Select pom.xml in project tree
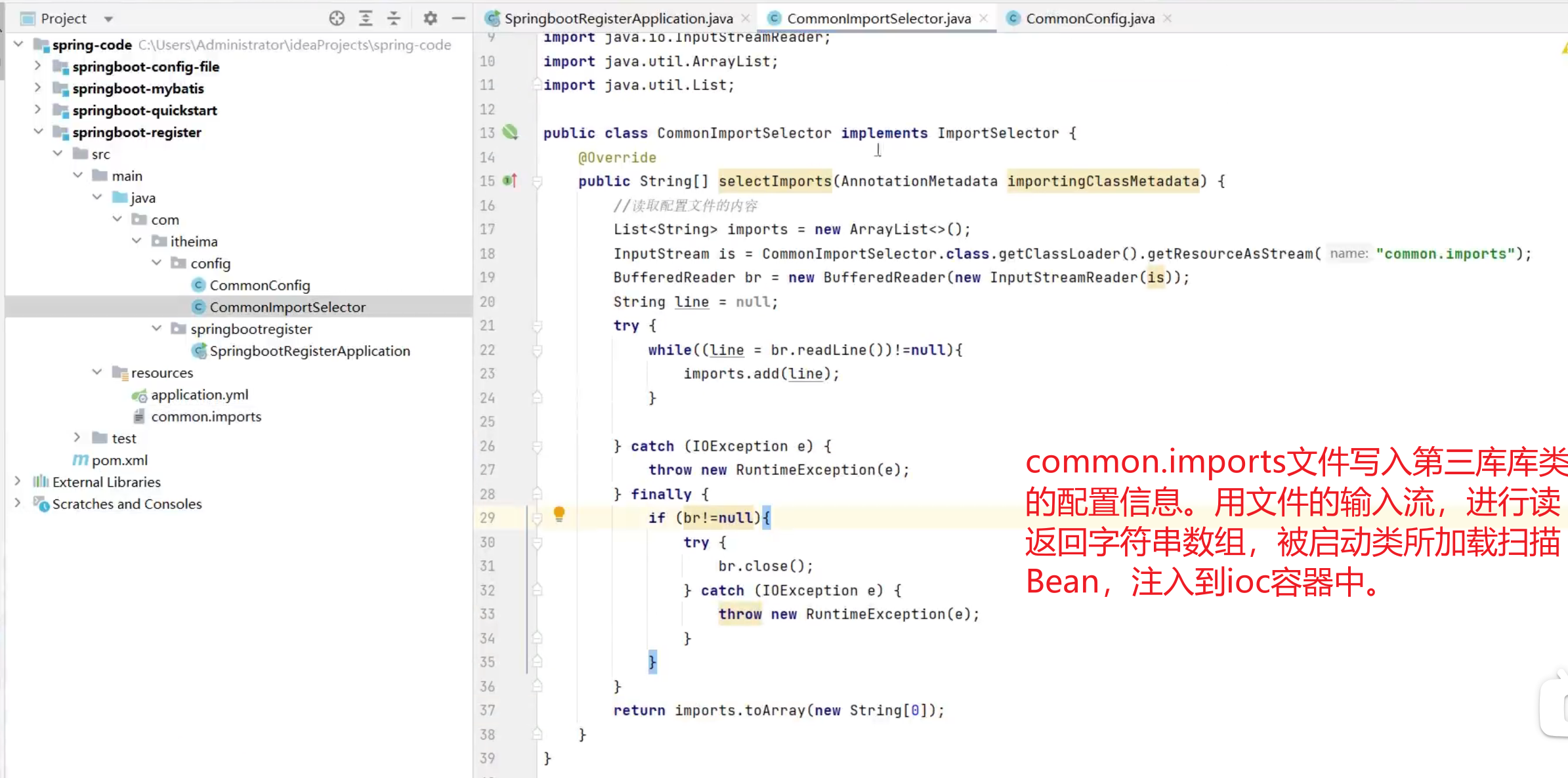This screenshot has width=1568, height=778. (x=119, y=460)
